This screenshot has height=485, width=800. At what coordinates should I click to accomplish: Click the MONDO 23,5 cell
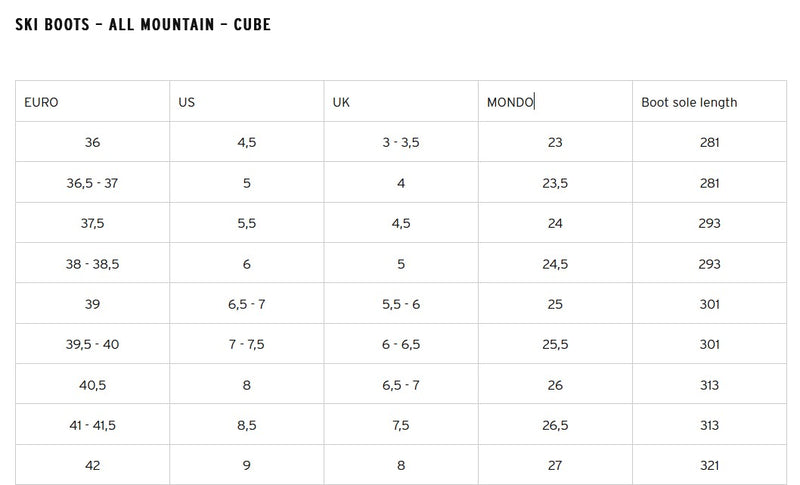555,183
